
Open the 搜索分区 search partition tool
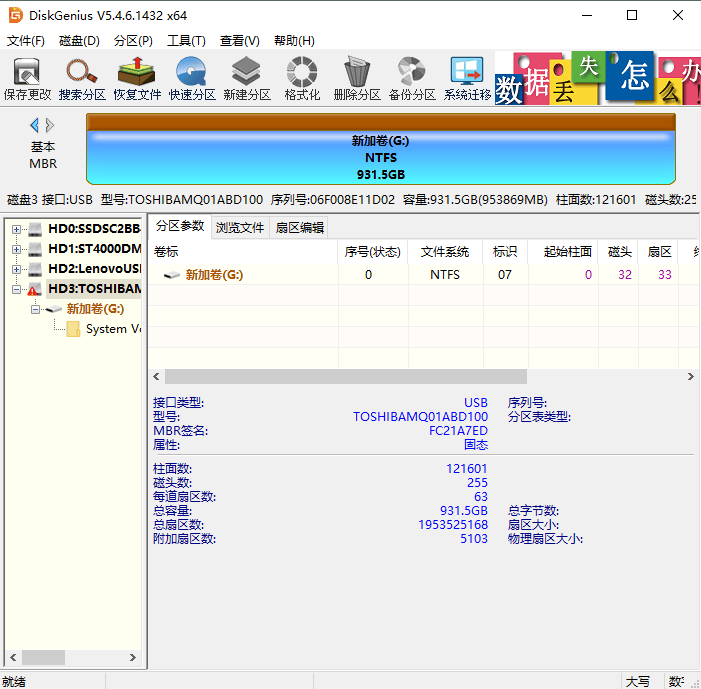[82, 79]
